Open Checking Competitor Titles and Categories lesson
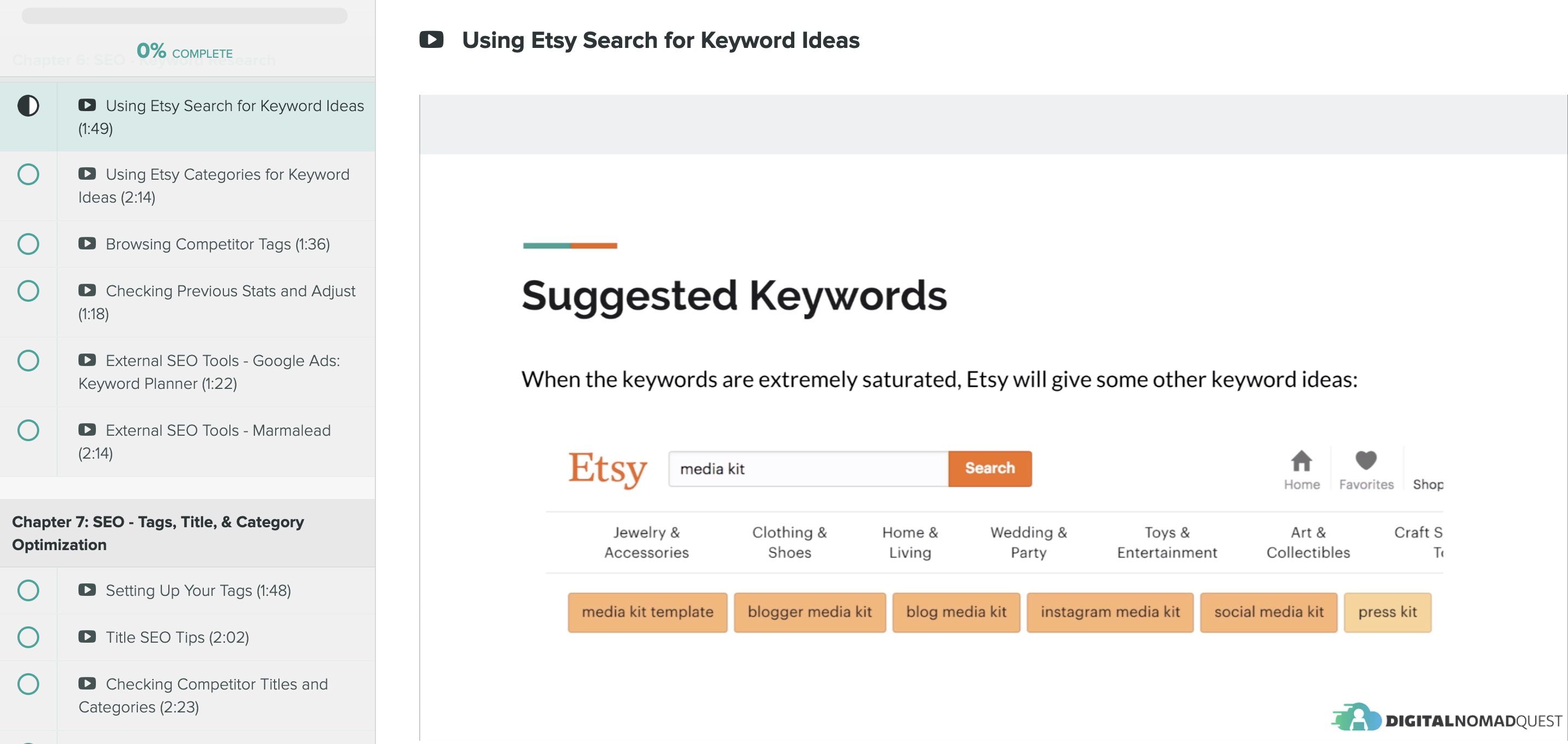Viewport: 1568px width, 744px height. [x=187, y=696]
